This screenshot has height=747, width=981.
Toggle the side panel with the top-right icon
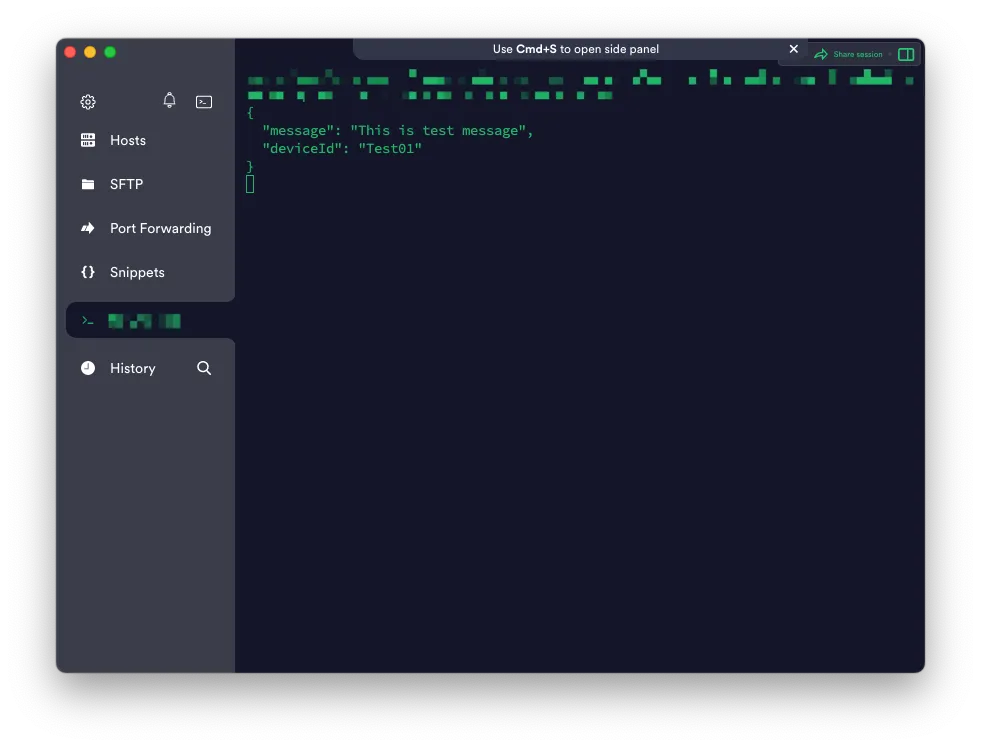click(906, 55)
